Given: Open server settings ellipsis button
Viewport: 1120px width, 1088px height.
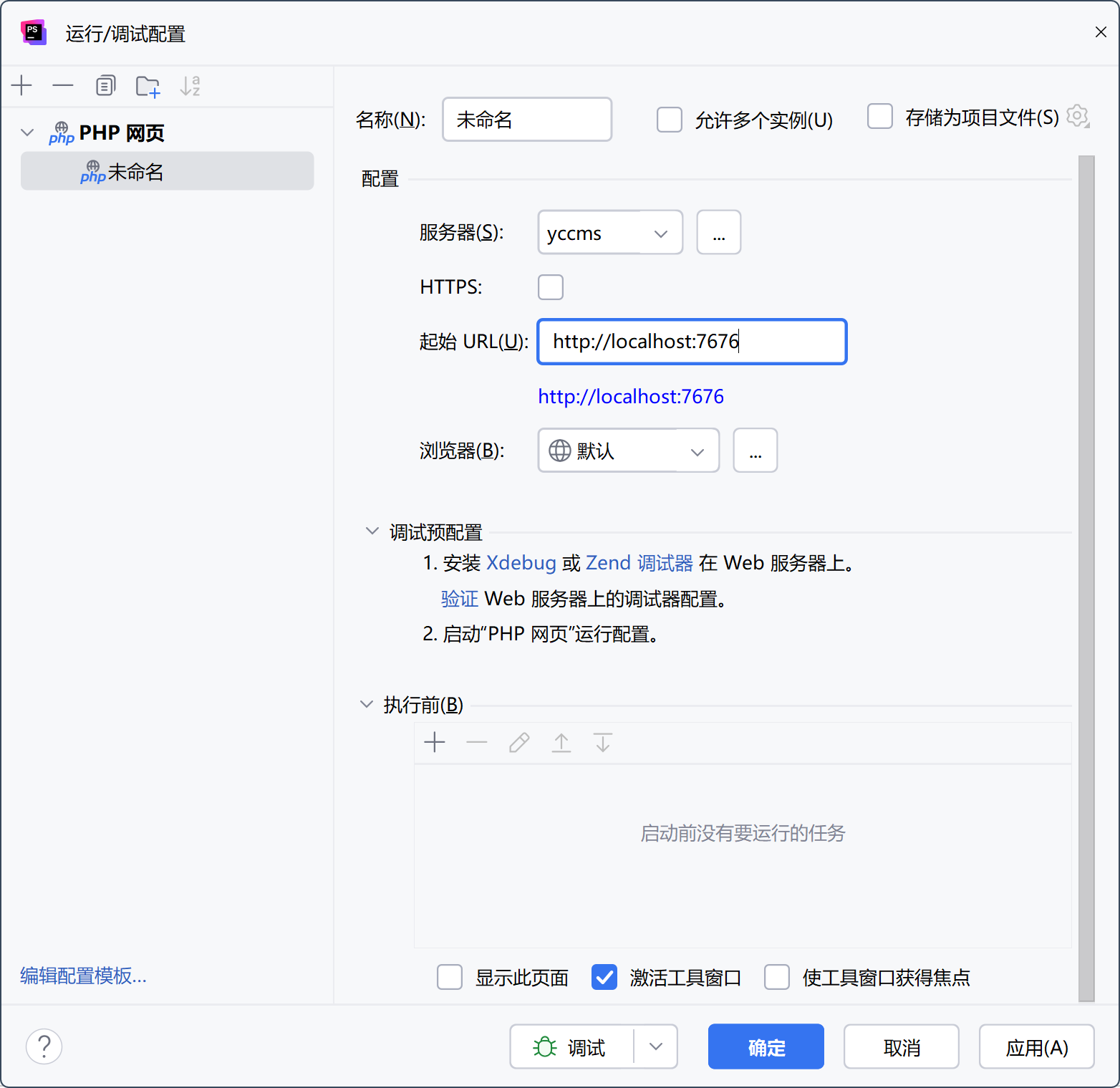Looking at the screenshot, I should click(x=719, y=232).
